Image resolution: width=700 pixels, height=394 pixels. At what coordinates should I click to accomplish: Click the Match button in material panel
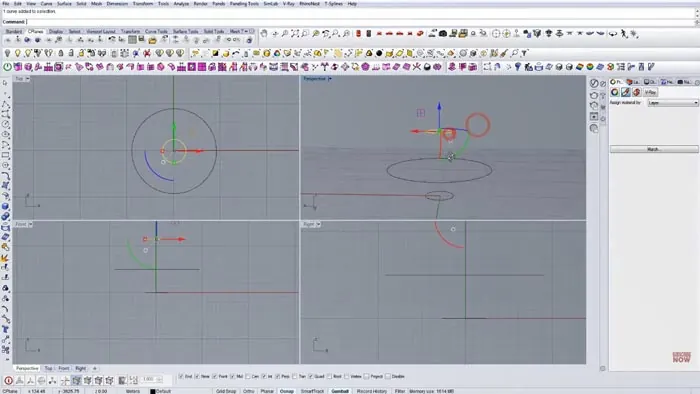coord(654,149)
